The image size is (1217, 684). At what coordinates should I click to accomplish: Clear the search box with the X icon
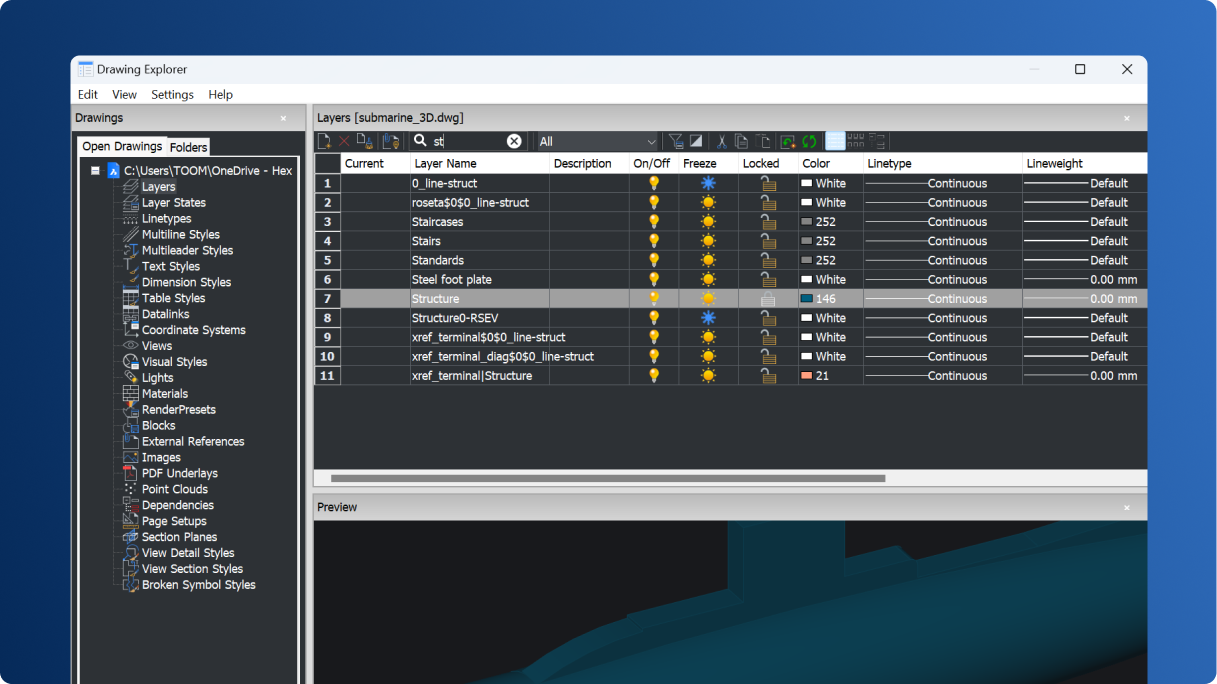pos(514,141)
